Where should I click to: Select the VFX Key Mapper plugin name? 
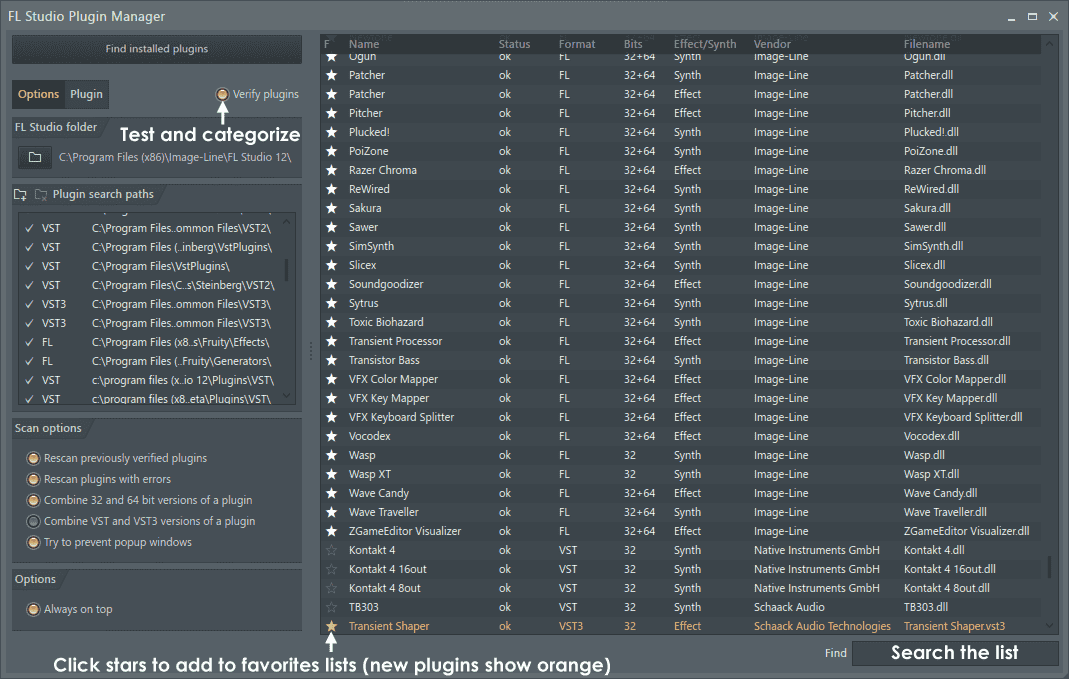click(389, 398)
